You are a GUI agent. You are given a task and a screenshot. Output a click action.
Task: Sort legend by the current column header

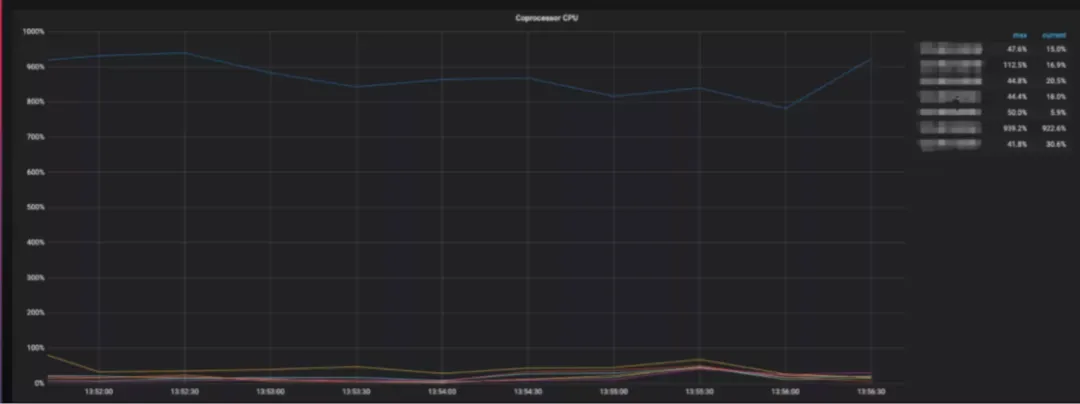[x=1054, y=35]
